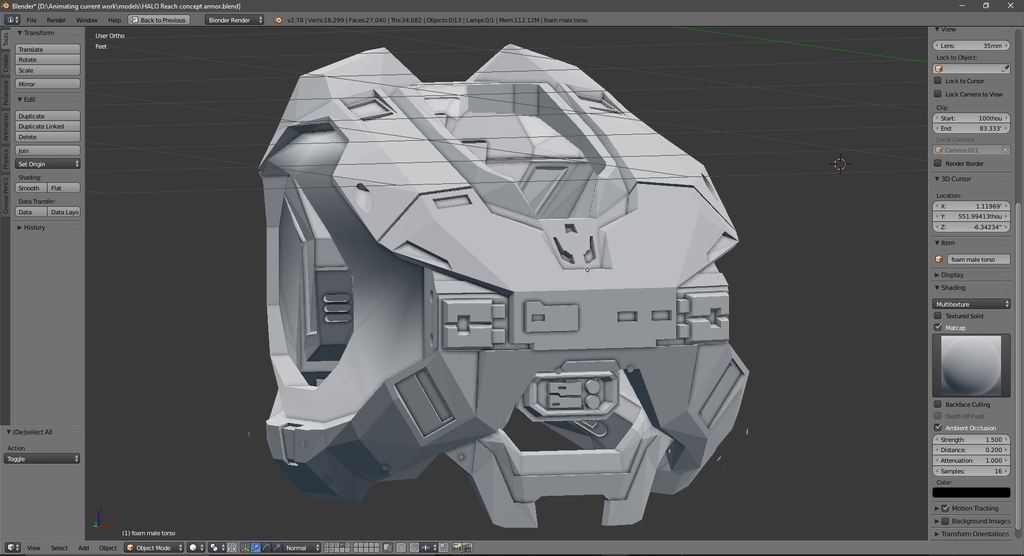Open the Object Mode dropdown
Screen dimensions: 1024x556
point(153,548)
